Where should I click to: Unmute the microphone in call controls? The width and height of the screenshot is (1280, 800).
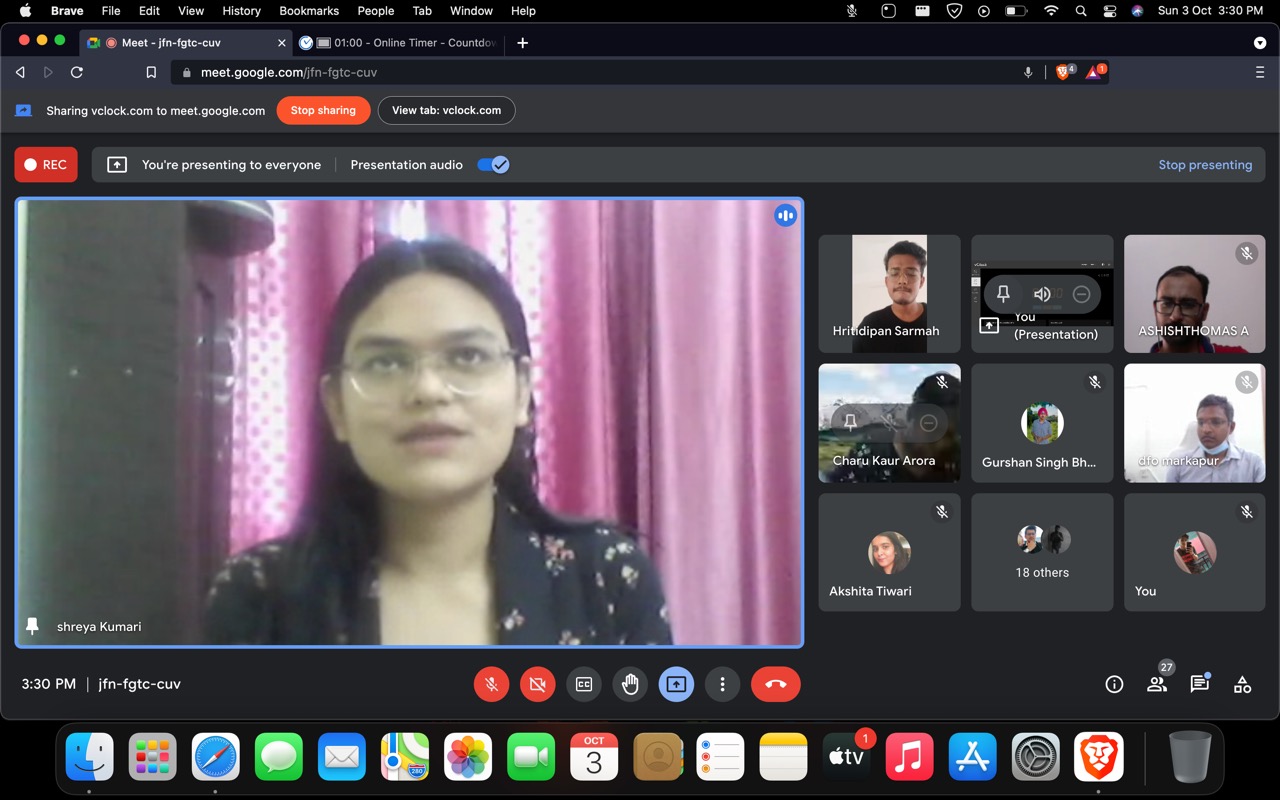[x=491, y=684]
